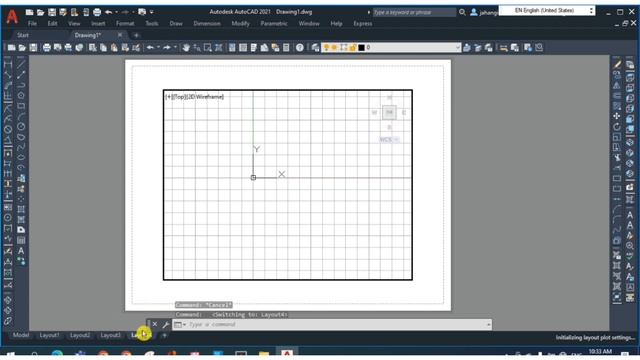Viewport: 640px width, 360px height.
Task: Expand Customize Quick Access toolbar arrow
Action: point(152,12)
